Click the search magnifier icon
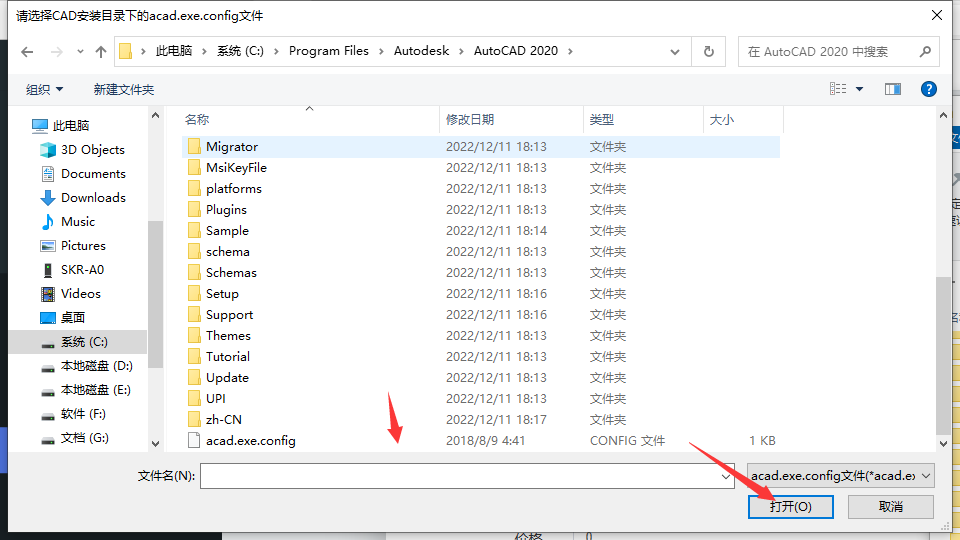The height and width of the screenshot is (540, 960). click(924, 52)
